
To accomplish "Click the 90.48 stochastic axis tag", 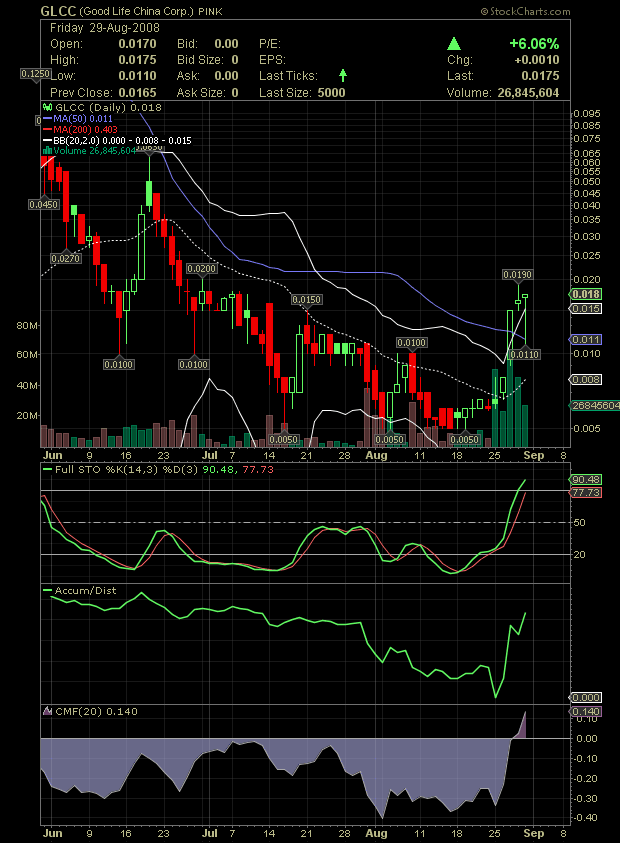I will tap(586, 479).
